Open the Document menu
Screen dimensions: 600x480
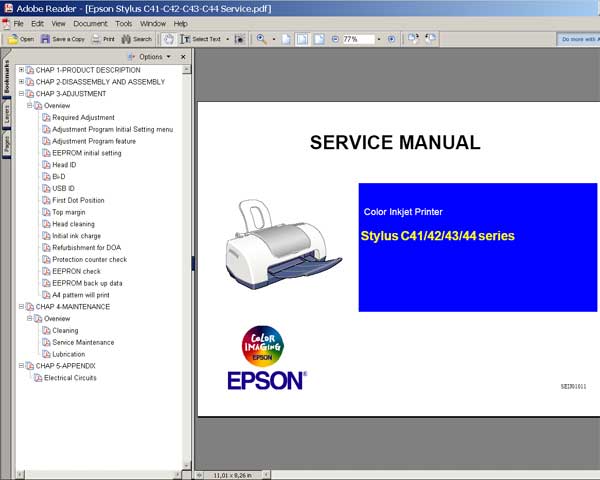(90, 23)
